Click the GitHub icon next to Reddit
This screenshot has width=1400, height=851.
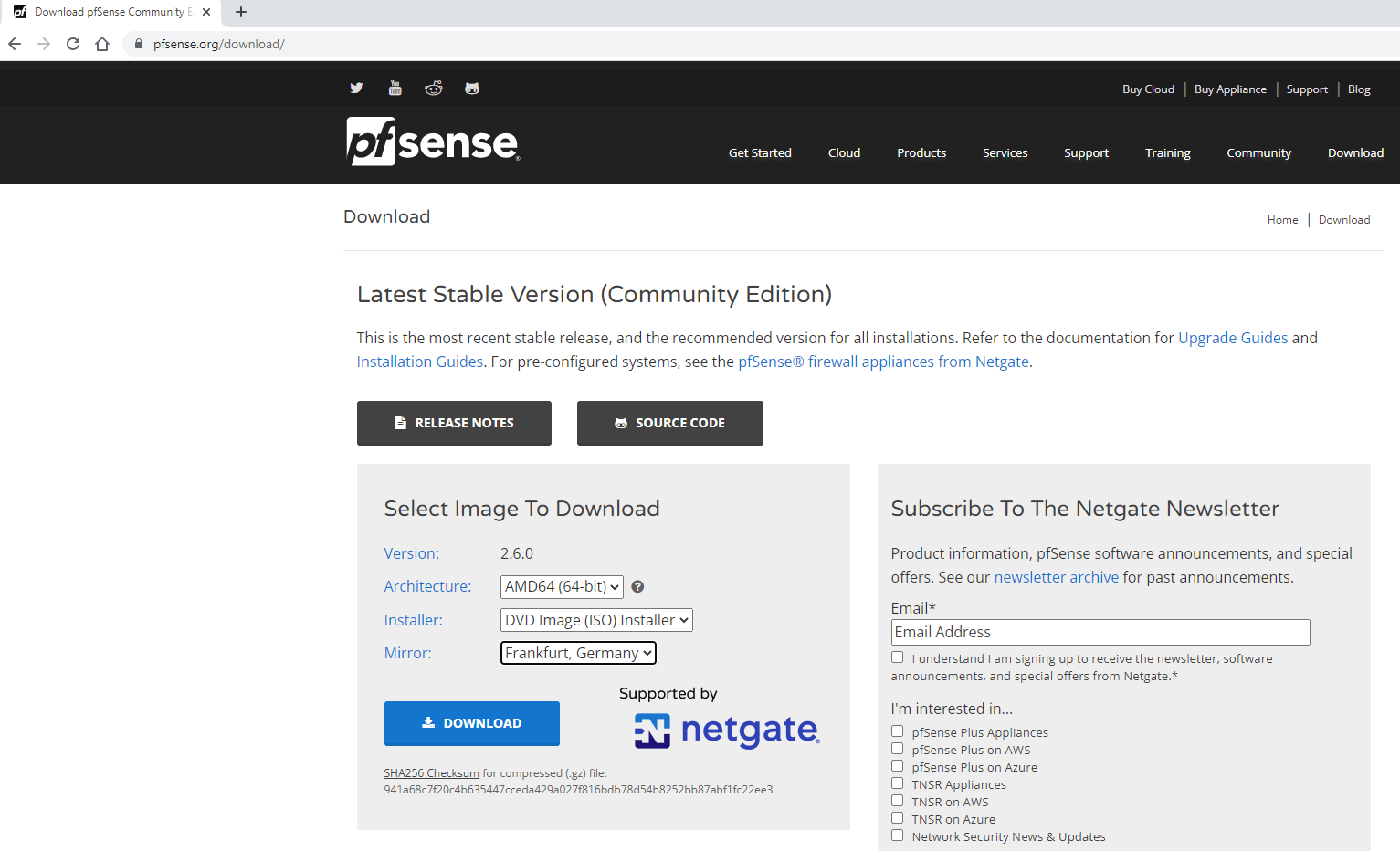471,88
